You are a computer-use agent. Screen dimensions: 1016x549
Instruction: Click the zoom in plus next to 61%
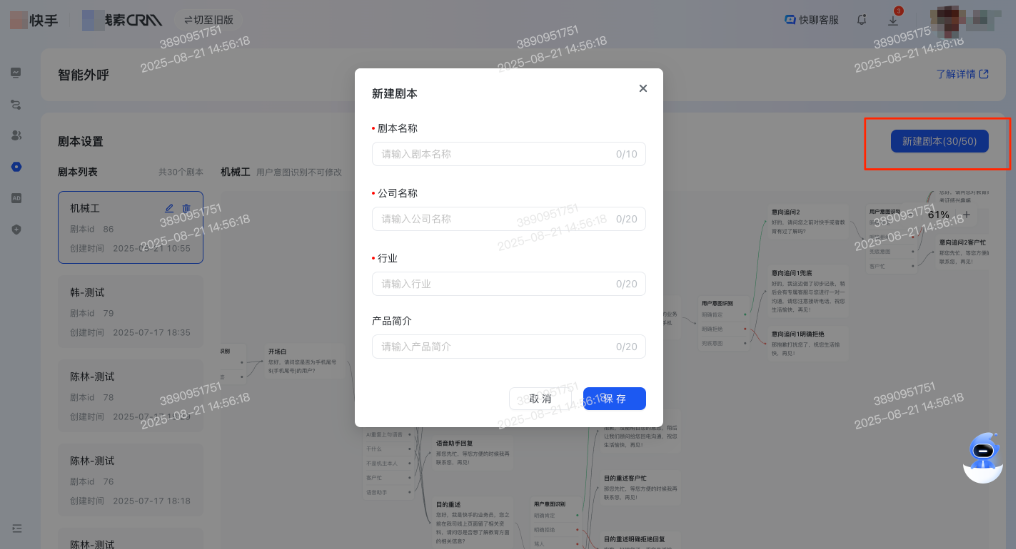point(966,215)
